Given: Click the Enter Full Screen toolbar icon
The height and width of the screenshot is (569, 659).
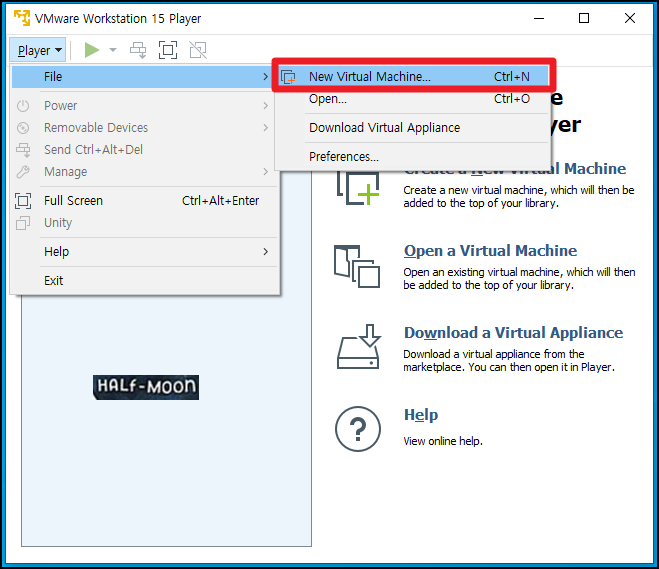Looking at the screenshot, I should 168,50.
